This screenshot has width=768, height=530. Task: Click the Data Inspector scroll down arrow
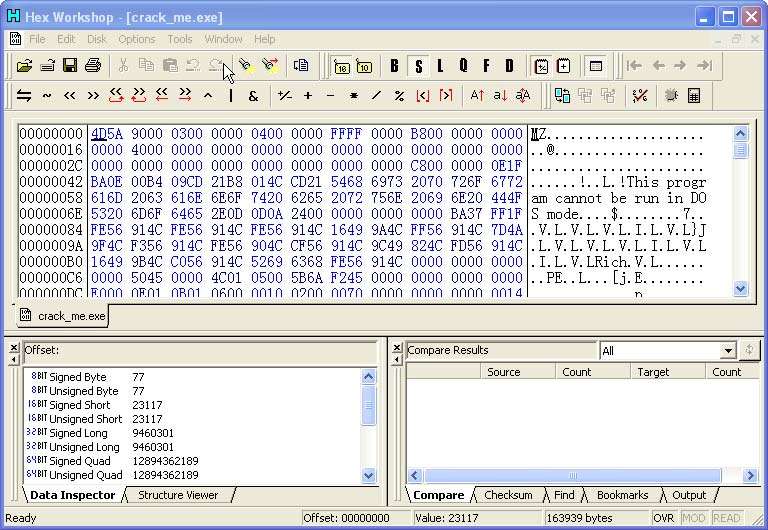[x=368, y=475]
